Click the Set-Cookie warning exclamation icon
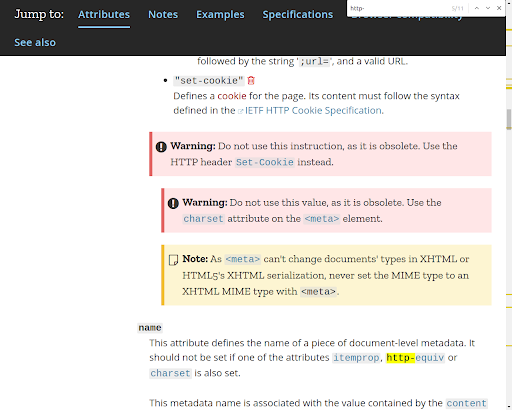 pyautogui.click(x=161, y=147)
